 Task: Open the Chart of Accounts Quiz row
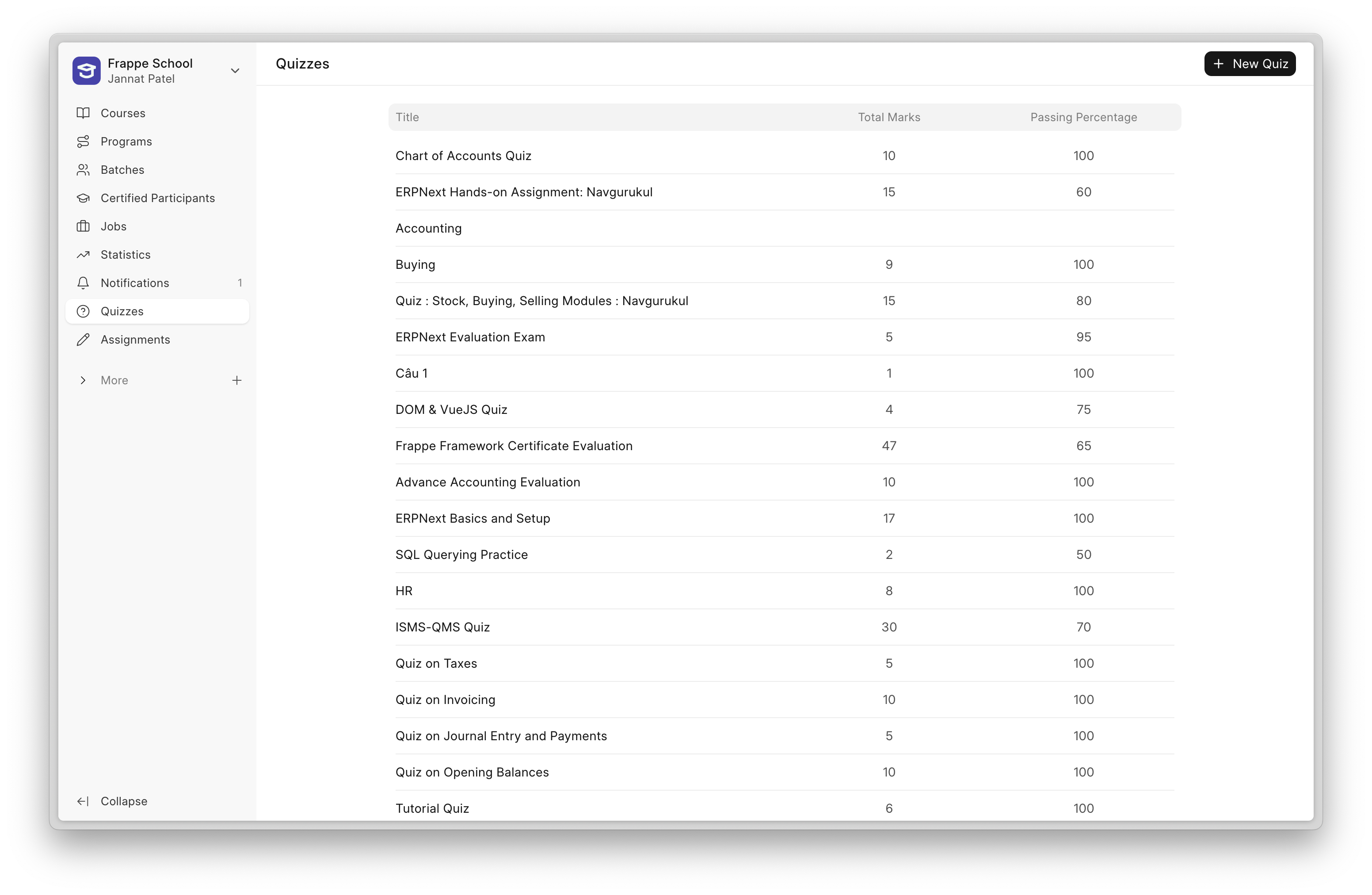[x=464, y=156]
